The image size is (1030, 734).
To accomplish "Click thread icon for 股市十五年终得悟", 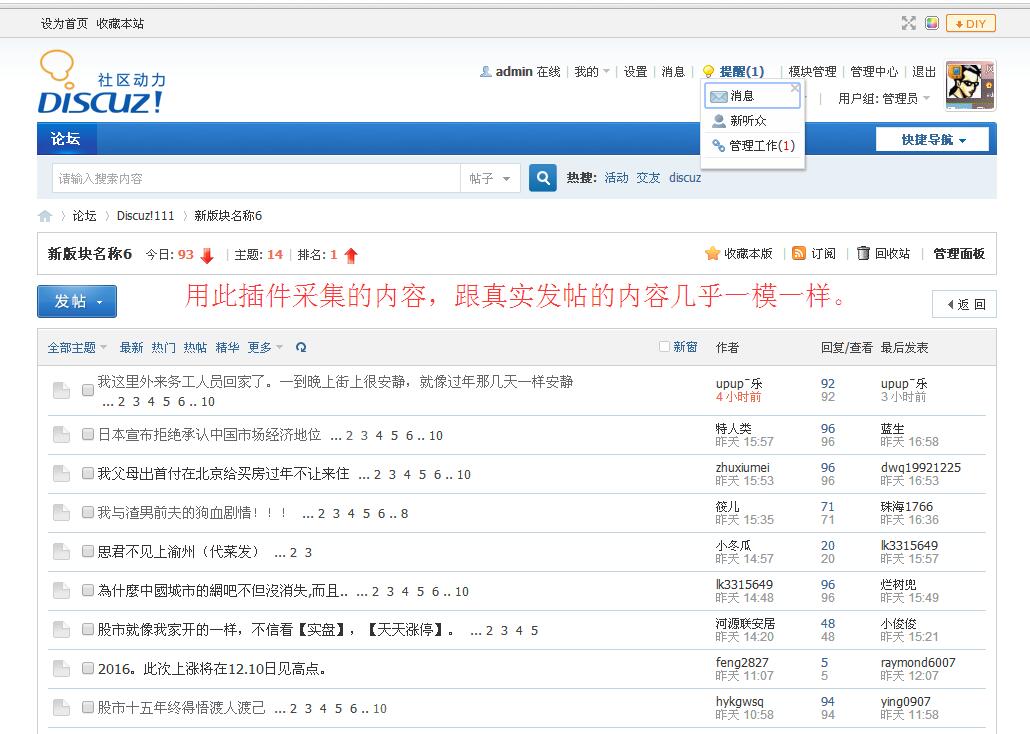I will pyautogui.click(x=62, y=708).
